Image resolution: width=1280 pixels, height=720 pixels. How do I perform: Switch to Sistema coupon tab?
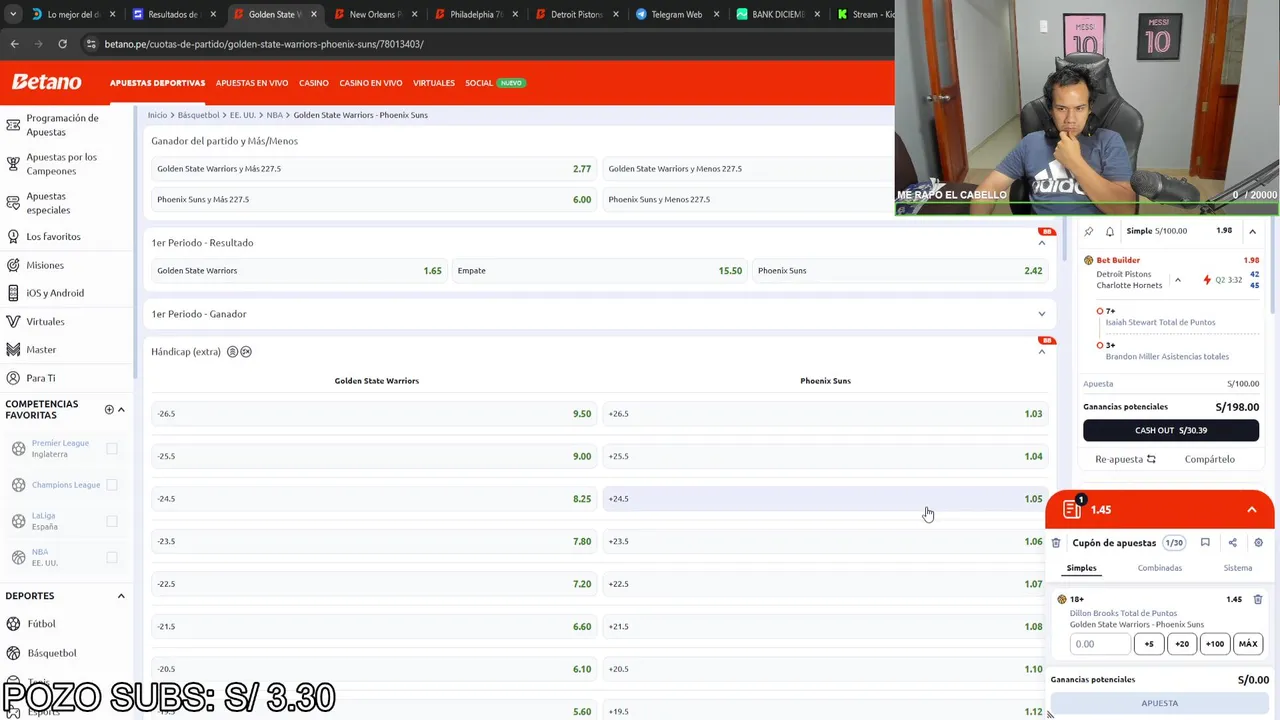pos(1237,568)
